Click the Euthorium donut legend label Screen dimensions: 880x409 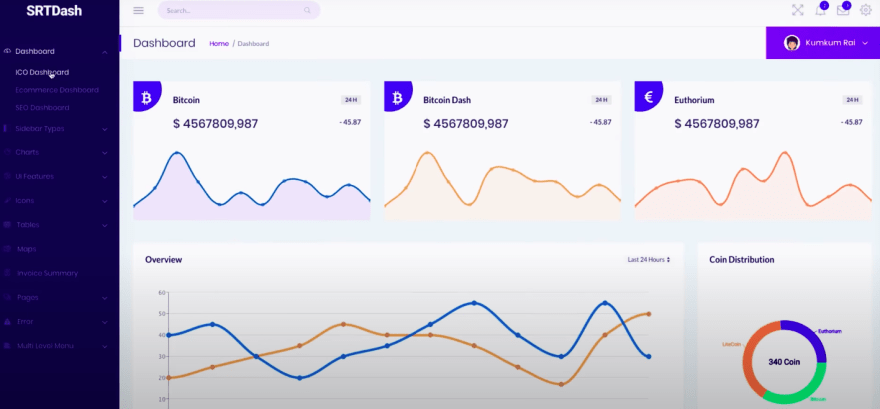coord(829,332)
